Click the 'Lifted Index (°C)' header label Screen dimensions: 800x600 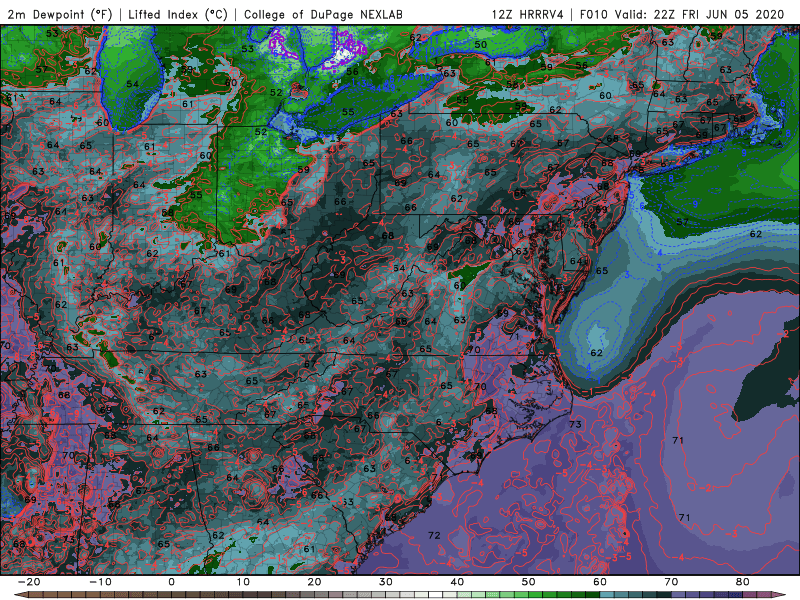178,14
